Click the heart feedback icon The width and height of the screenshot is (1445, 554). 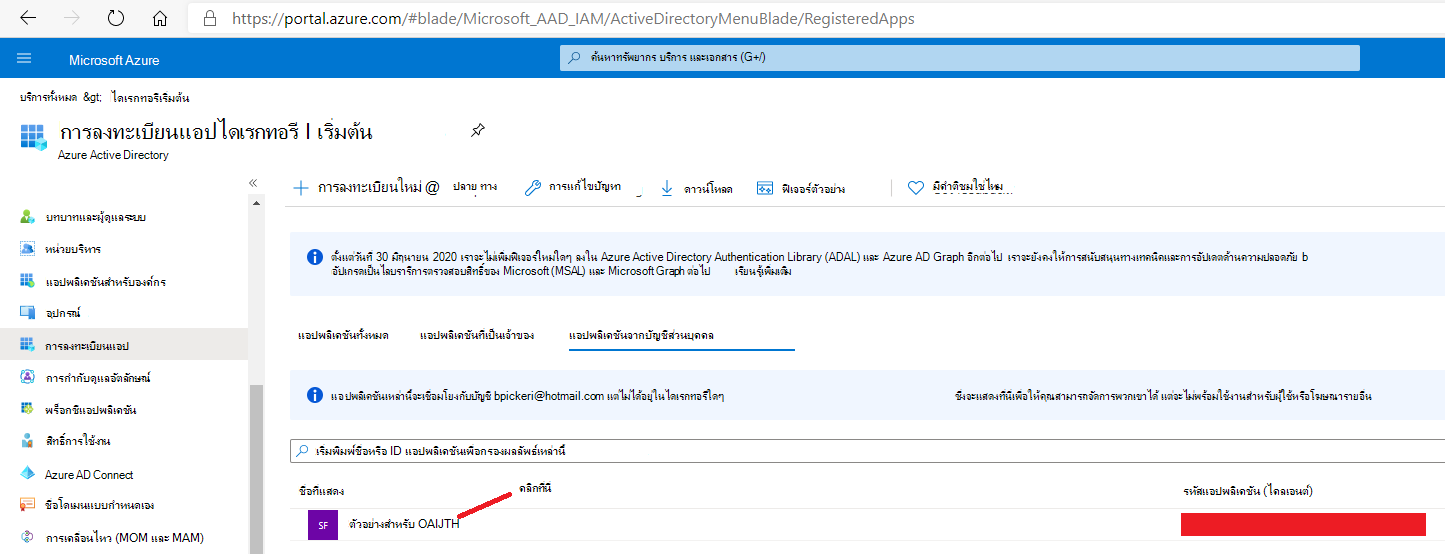pos(915,188)
